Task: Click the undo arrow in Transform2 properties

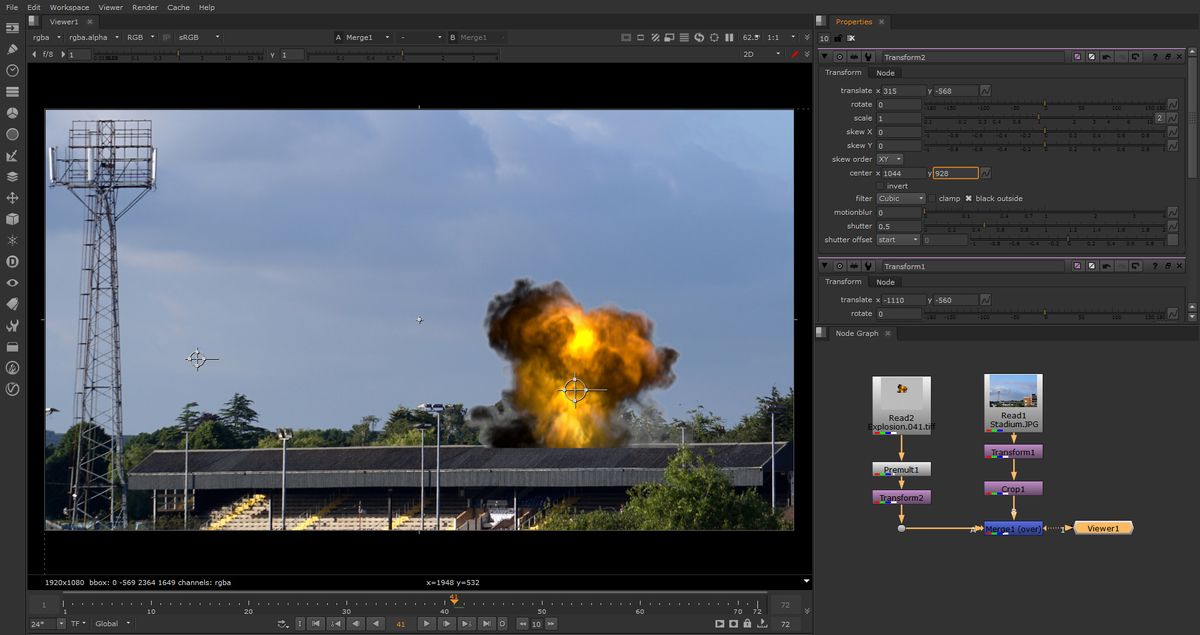Action: [1106, 57]
